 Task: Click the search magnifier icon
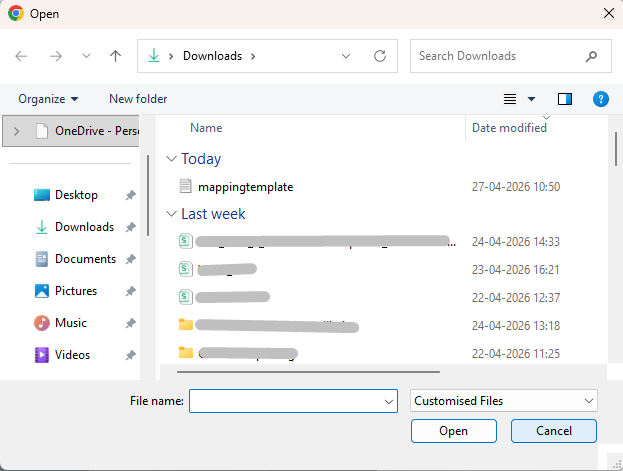coord(591,56)
